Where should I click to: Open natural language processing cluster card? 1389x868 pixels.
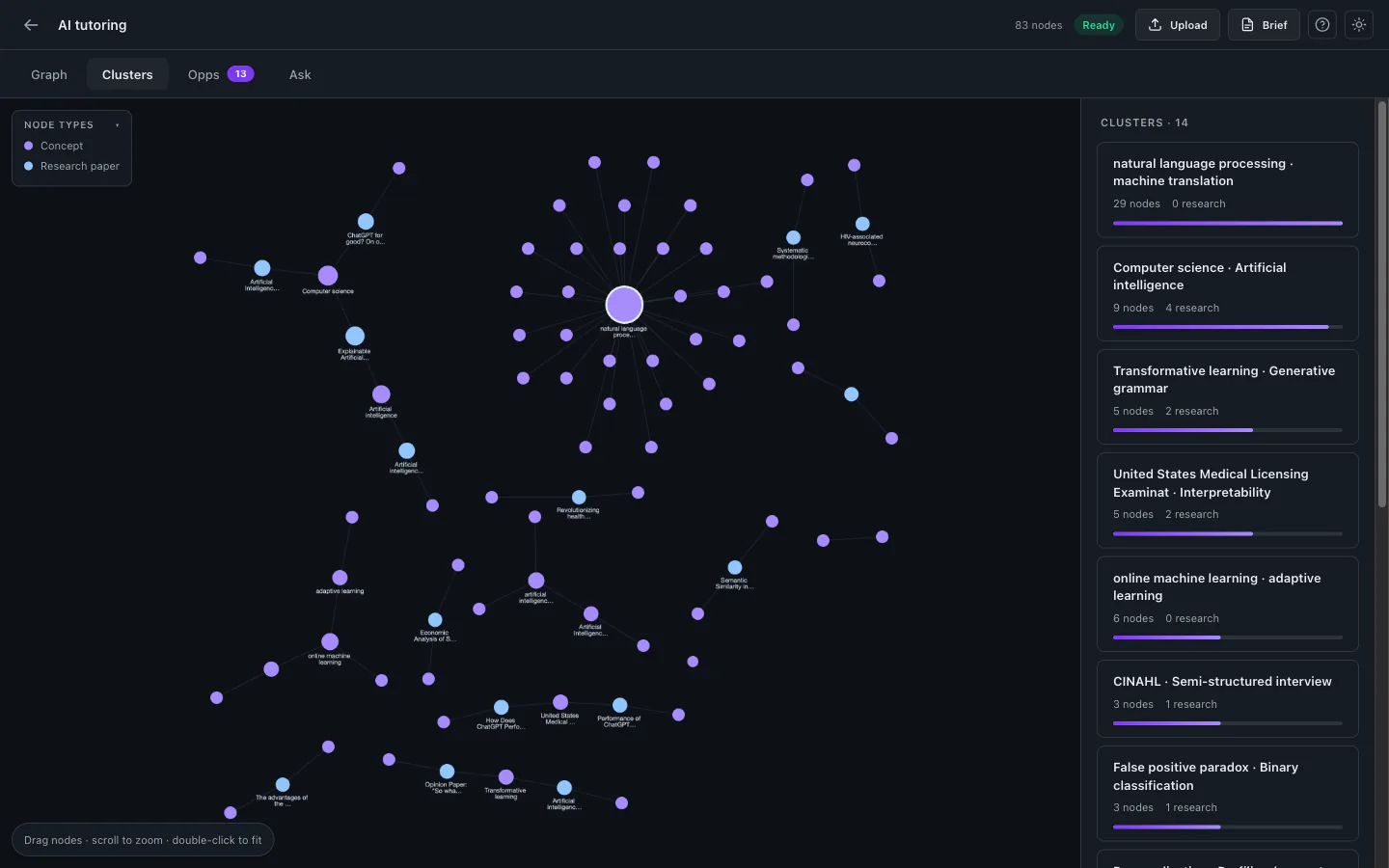tap(1227, 189)
